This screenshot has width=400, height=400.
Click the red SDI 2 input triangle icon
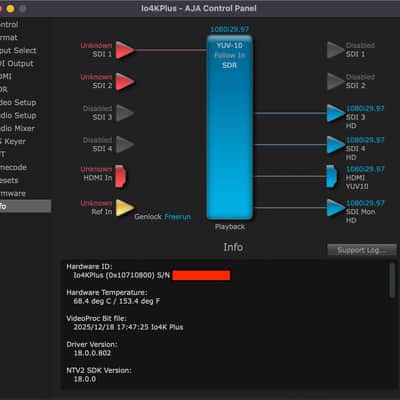pyautogui.click(x=125, y=82)
